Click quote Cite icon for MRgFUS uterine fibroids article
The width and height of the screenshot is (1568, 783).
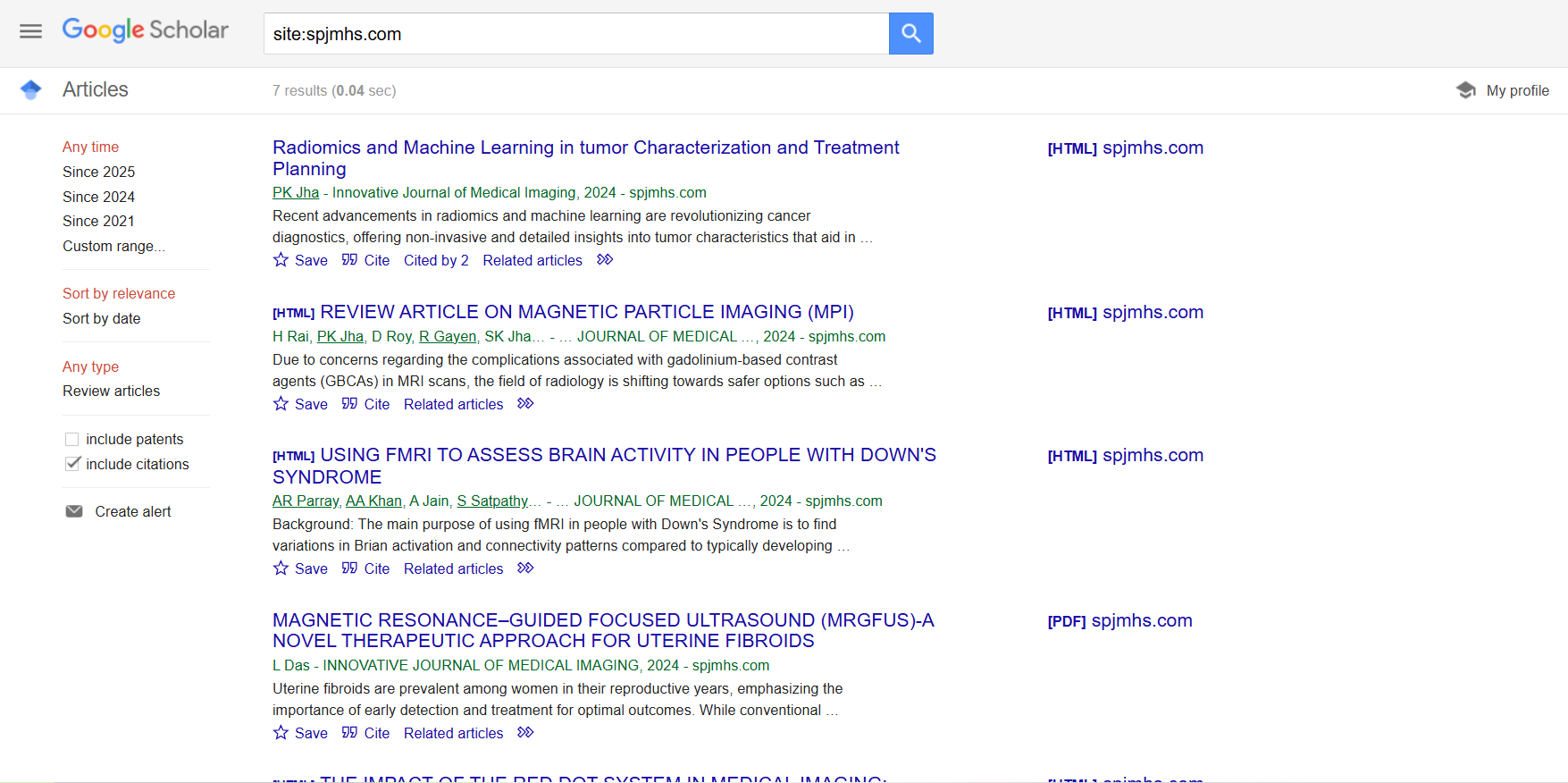[349, 733]
